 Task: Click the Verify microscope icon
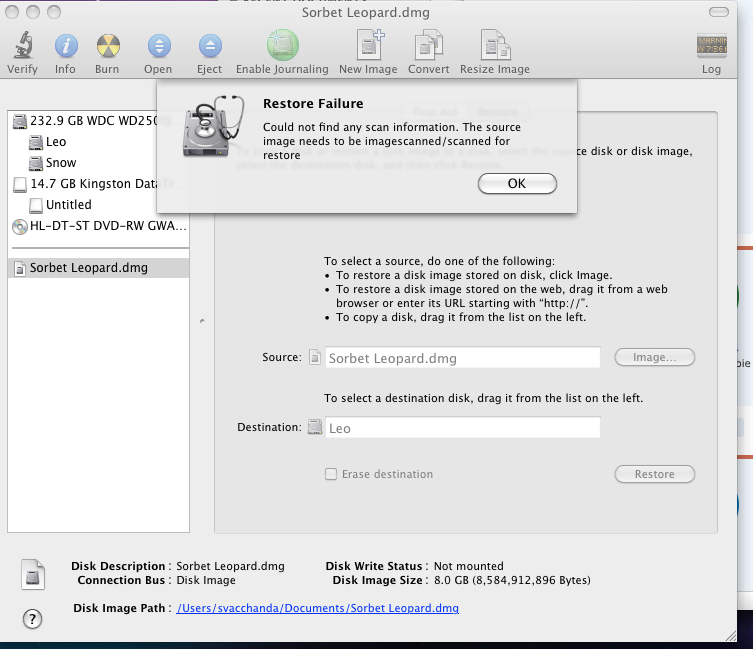[22, 46]
